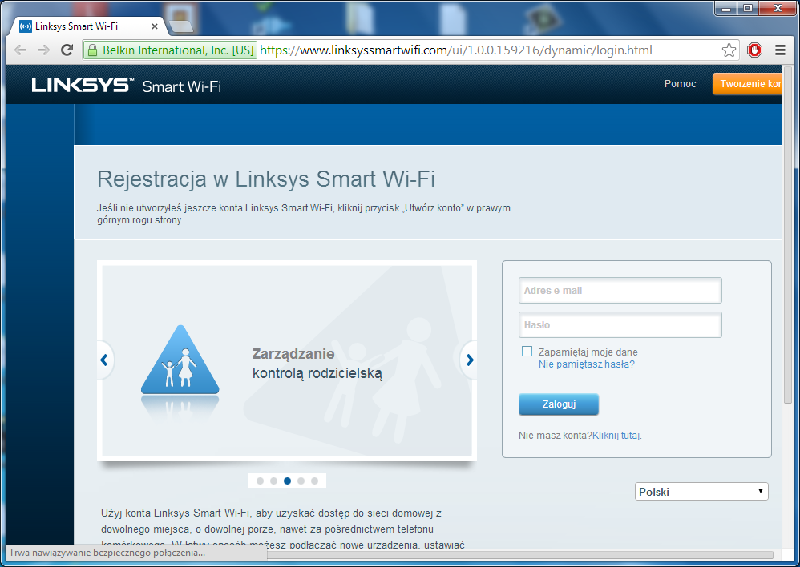This screenshot has height=567, width=800.
Task: Click the Użyj konta Linksys Smart Wi-Fi paragraph
Action: click(282, 529)
